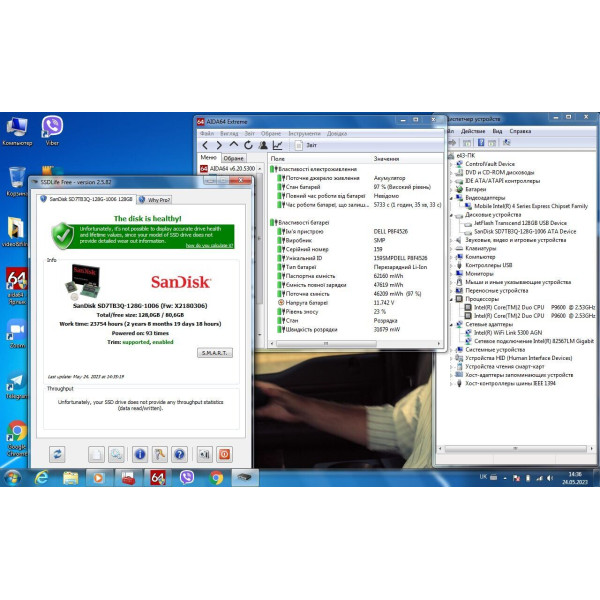The width and height of the screenshot is (600, 600).
Task: Open Действие menu in Device Manager
Action: tap(473, 131)
